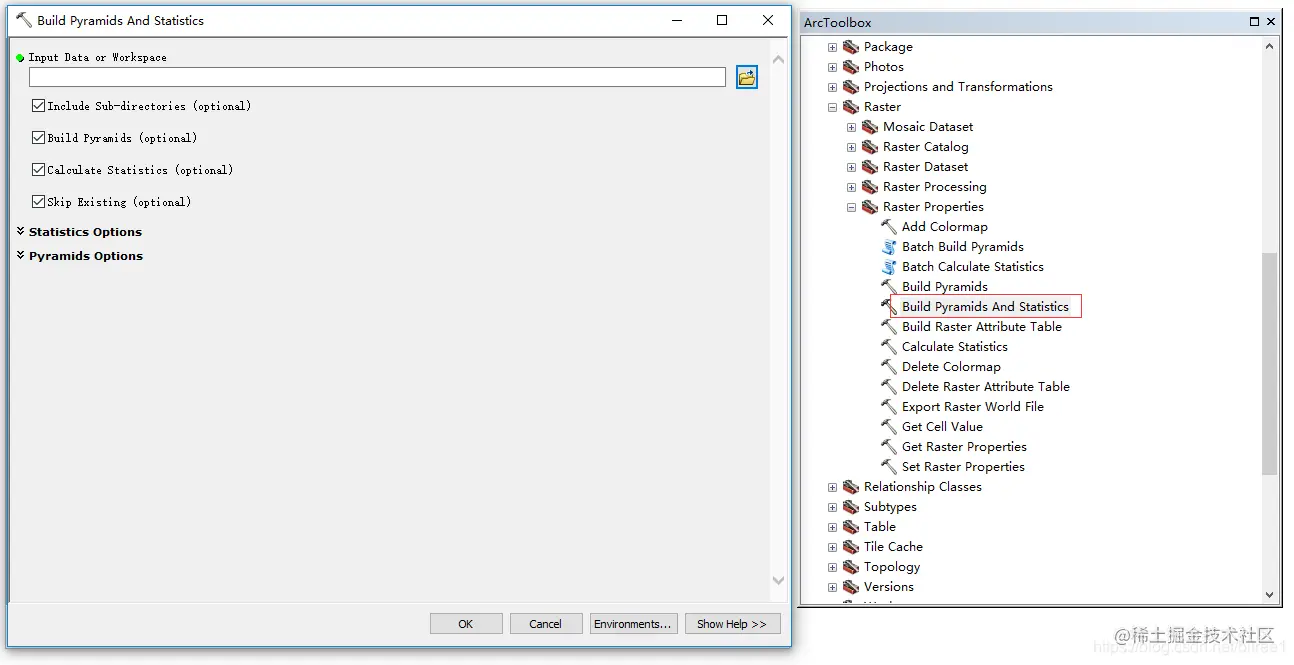The image size is (1294, 665).
Task: Click the ArcToolbox scroll up arrow
Action: coord(1270,46)
